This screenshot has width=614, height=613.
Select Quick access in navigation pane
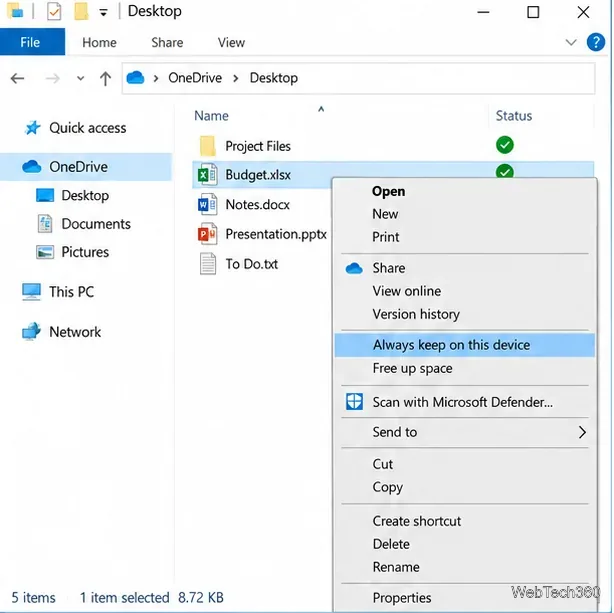pyautogui.click(x=88, y=128)
